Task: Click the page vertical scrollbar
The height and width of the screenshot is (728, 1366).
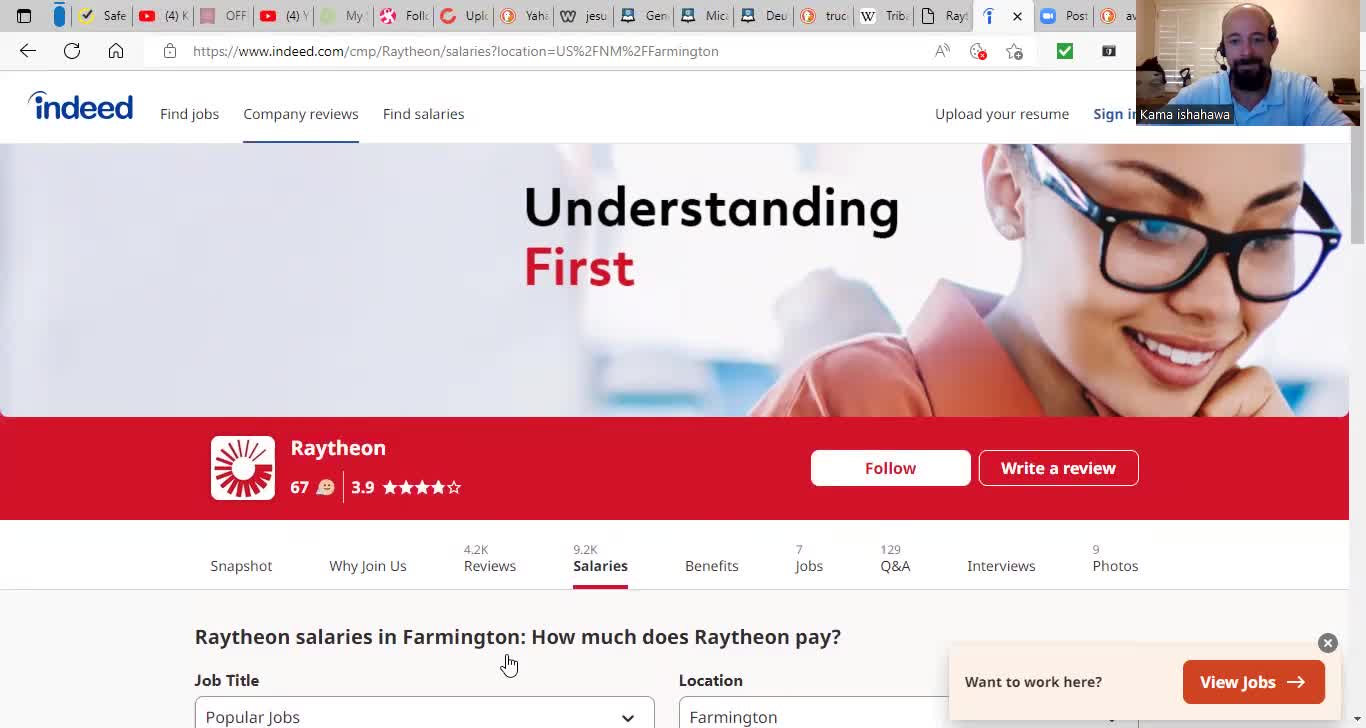Action: click(x=1357, y=190)
